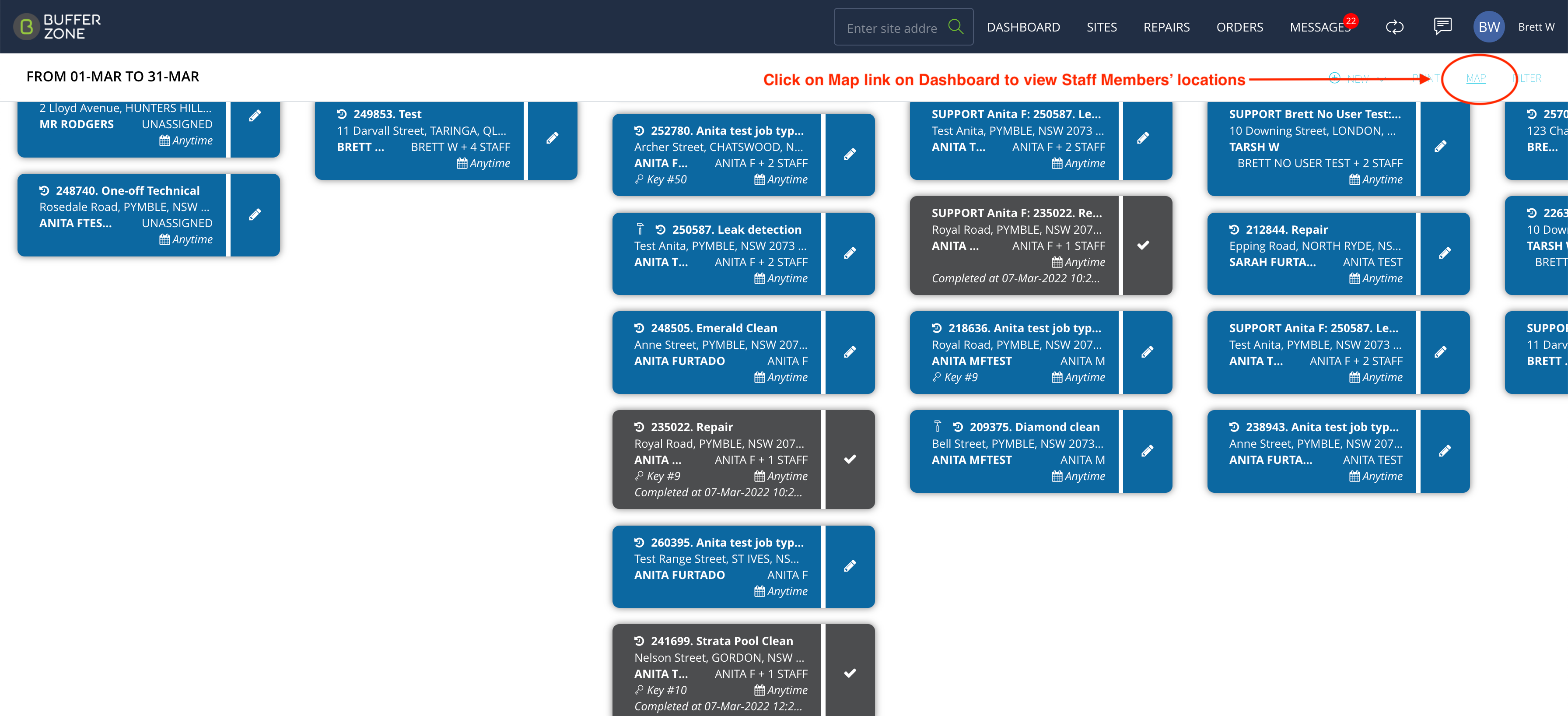This screenshot has height=716, width=1568.
Task: Click the refresh sync arrows icon
Action: 1394,27
